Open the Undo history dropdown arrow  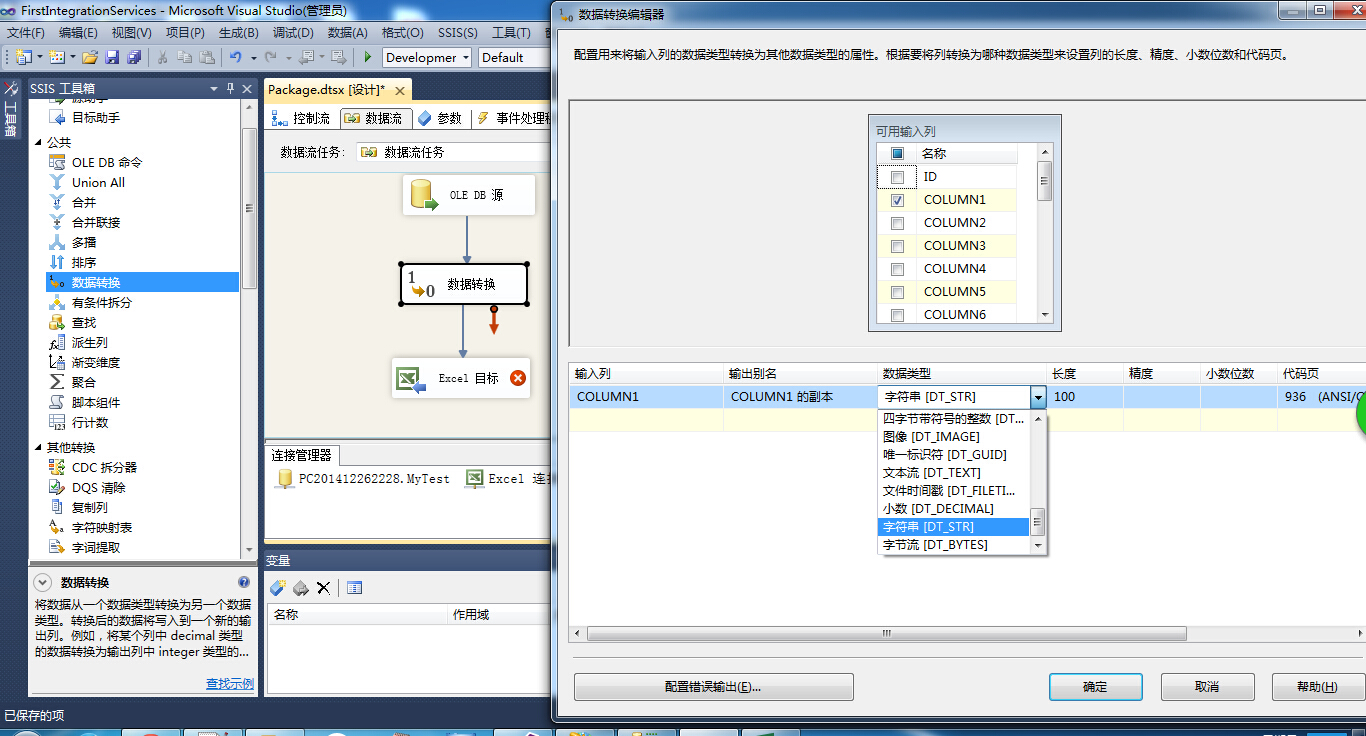point(254,57)
